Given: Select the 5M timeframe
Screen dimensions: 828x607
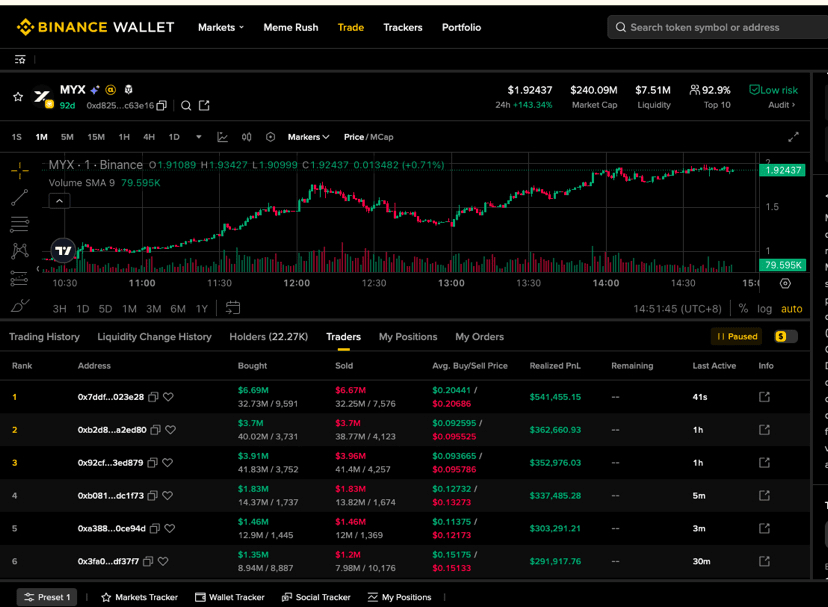Looking at the screenshot, I should click(x=67, y=137).
